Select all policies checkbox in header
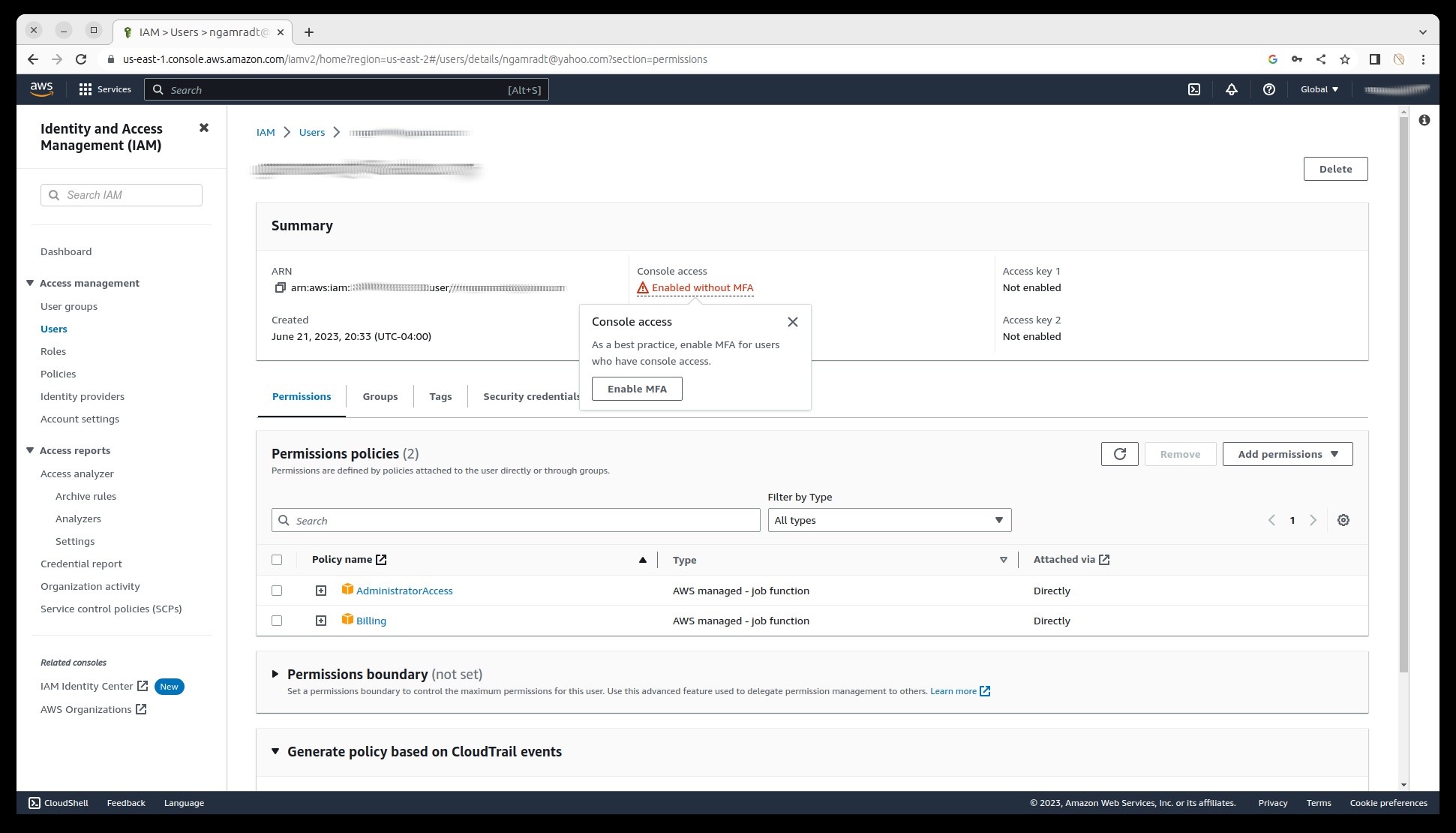The height and width of the screenshot is (833, 1456). (277, 560)
